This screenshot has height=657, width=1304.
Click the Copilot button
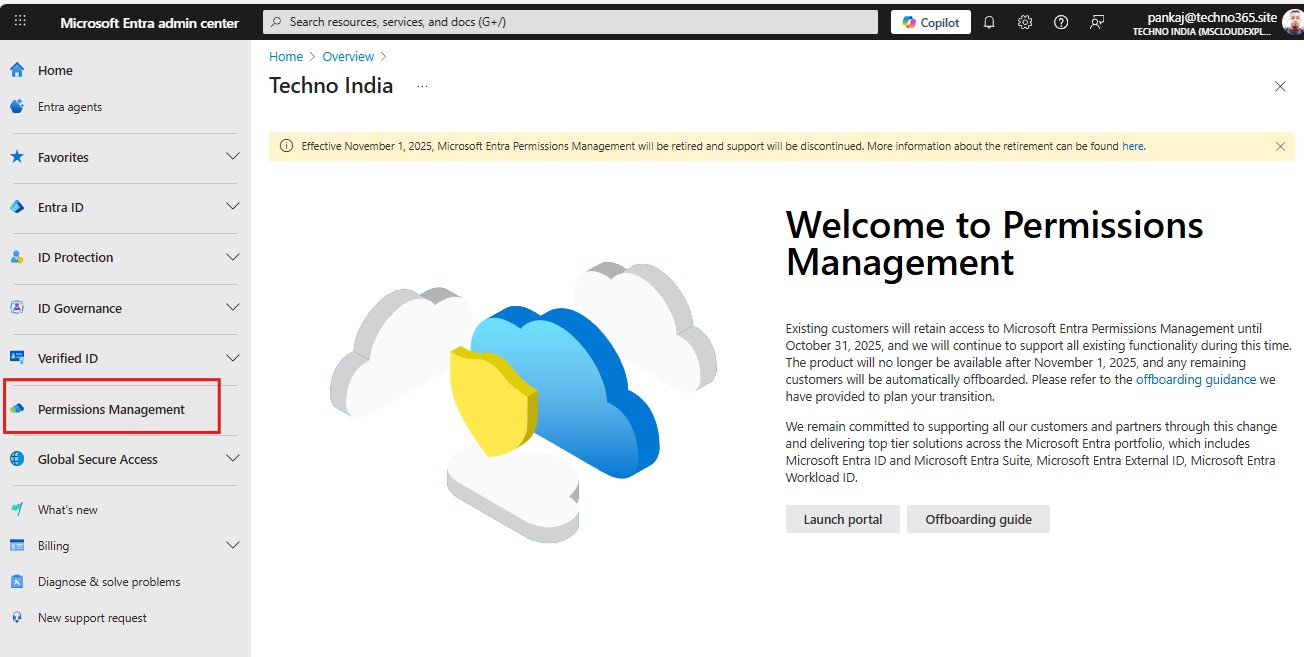click(930, 22)
